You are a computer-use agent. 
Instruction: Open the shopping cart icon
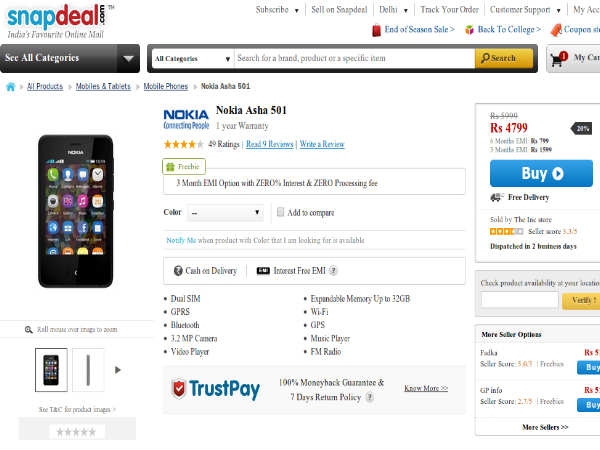[558, 59]
